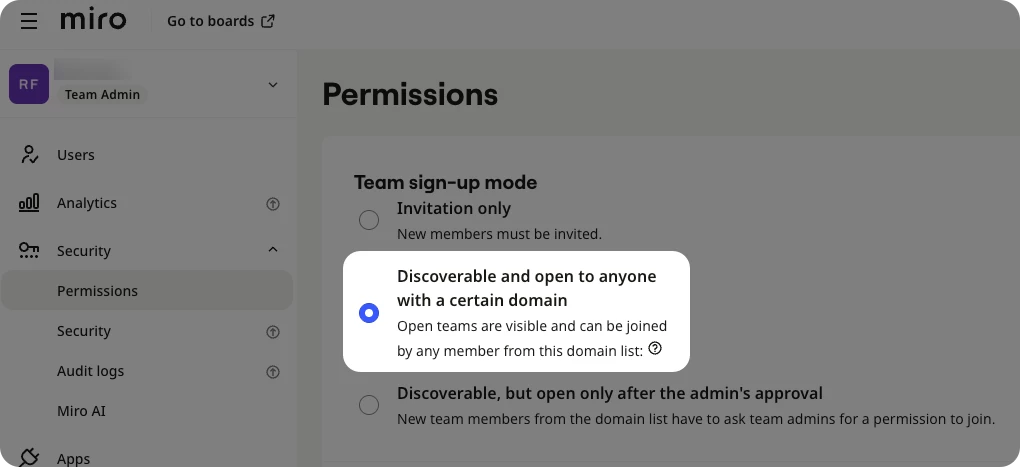Open Miro AI settings in the sidebar
Image resolution: width=1020 pixels, height=467 pixels.
[81, 411]
